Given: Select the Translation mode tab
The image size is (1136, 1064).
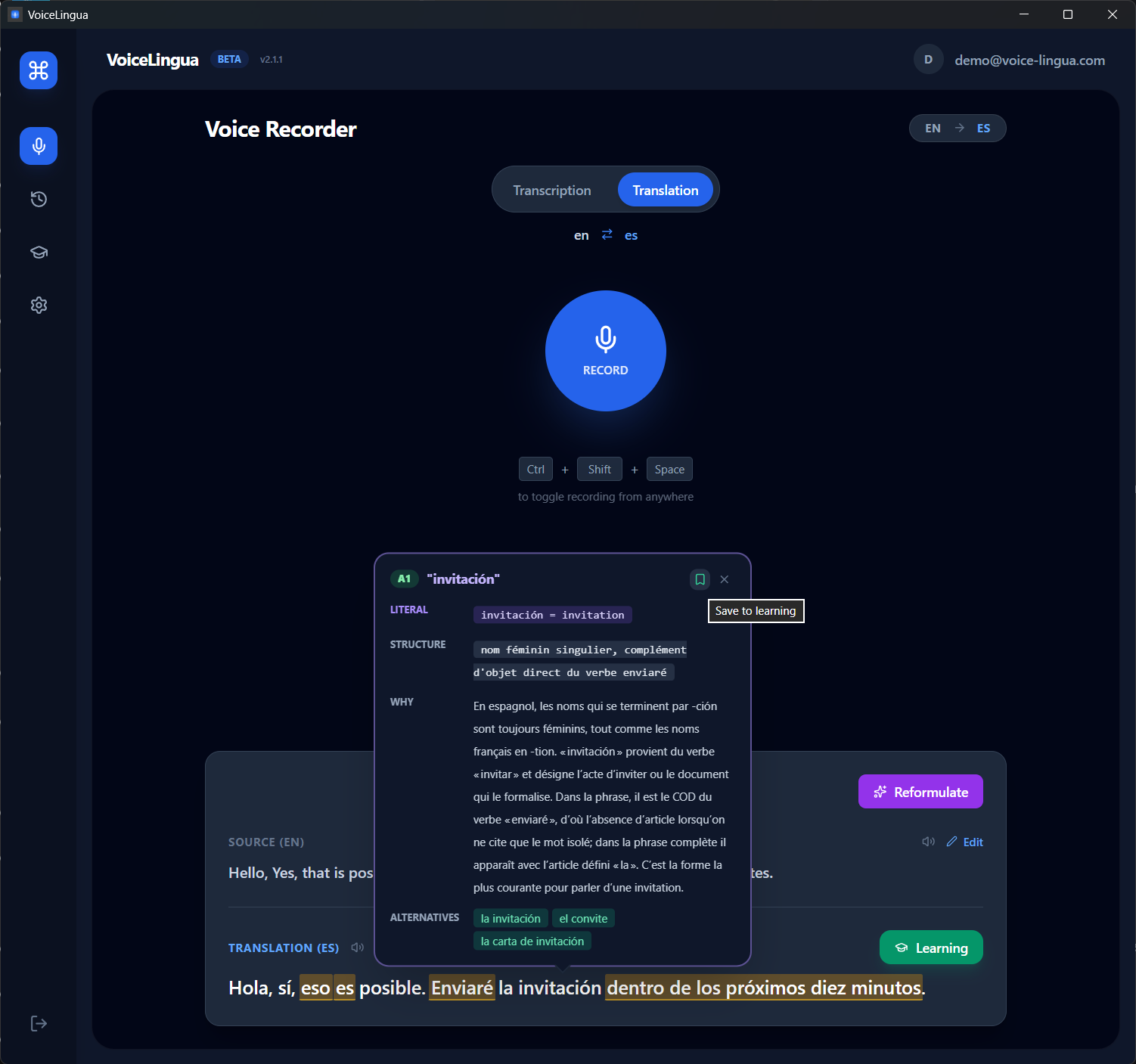Looking at the screenshot, I should 666,190.
